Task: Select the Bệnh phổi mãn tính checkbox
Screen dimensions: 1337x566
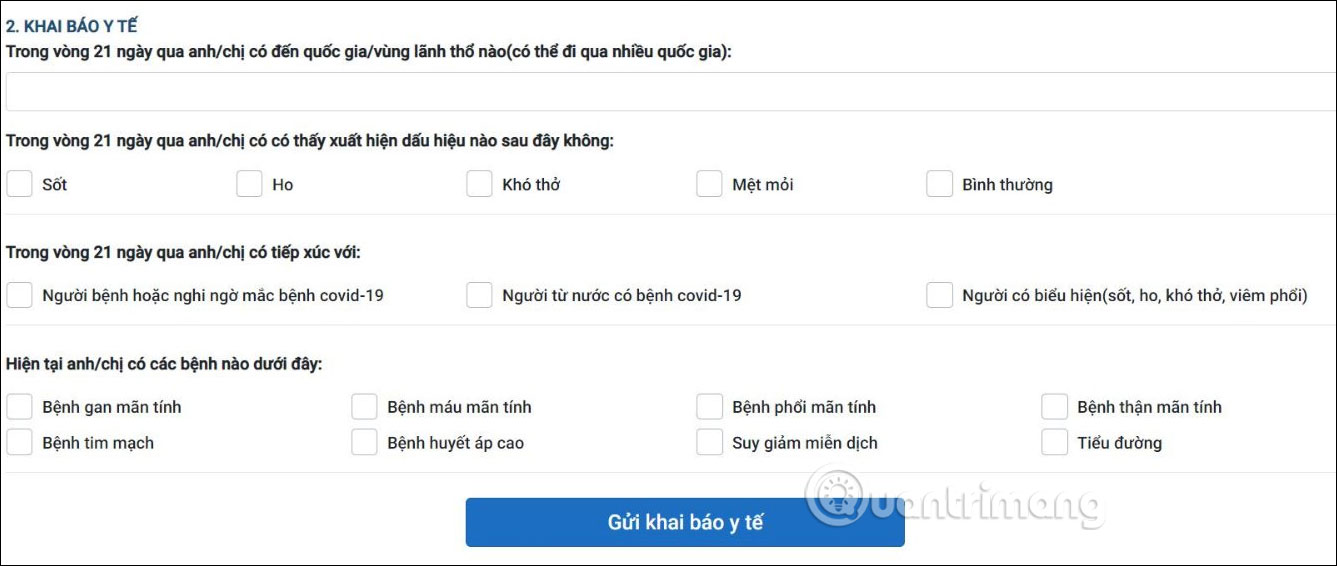Action: [x=709, y=407]
